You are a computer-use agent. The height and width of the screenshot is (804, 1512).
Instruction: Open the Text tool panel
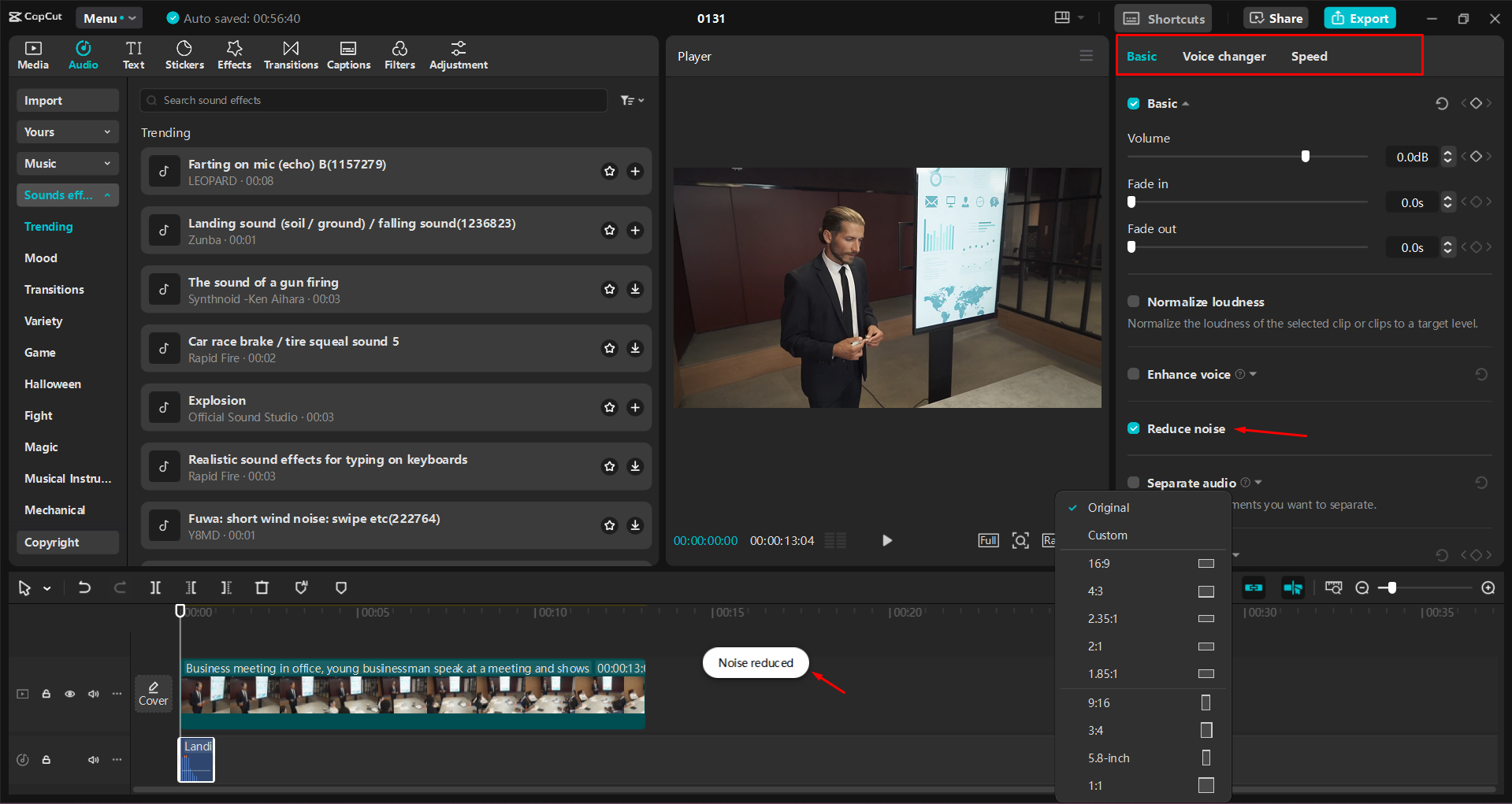(x=134, y=55)
